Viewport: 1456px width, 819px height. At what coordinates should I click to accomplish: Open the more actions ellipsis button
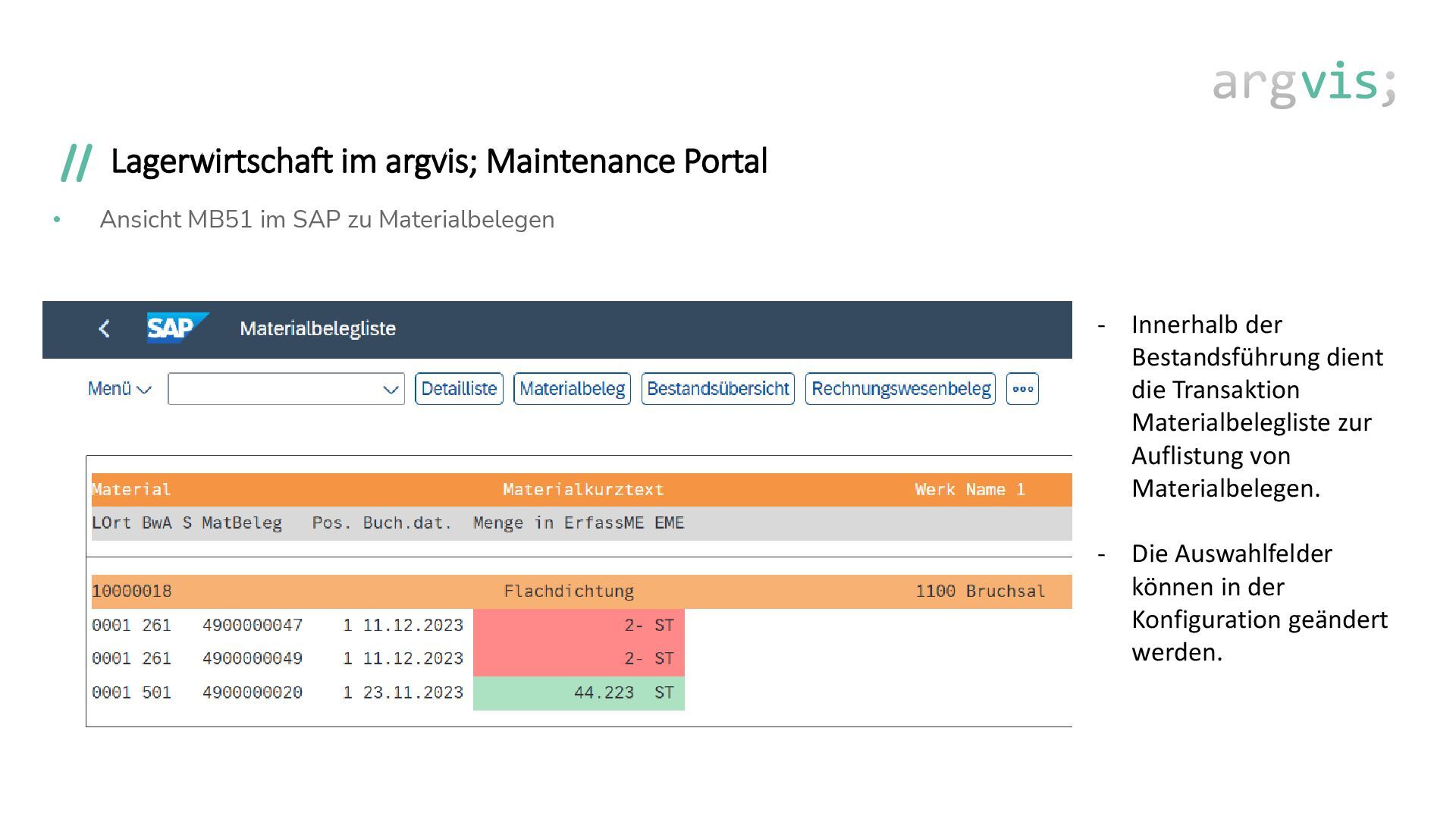pos(1022,389)
